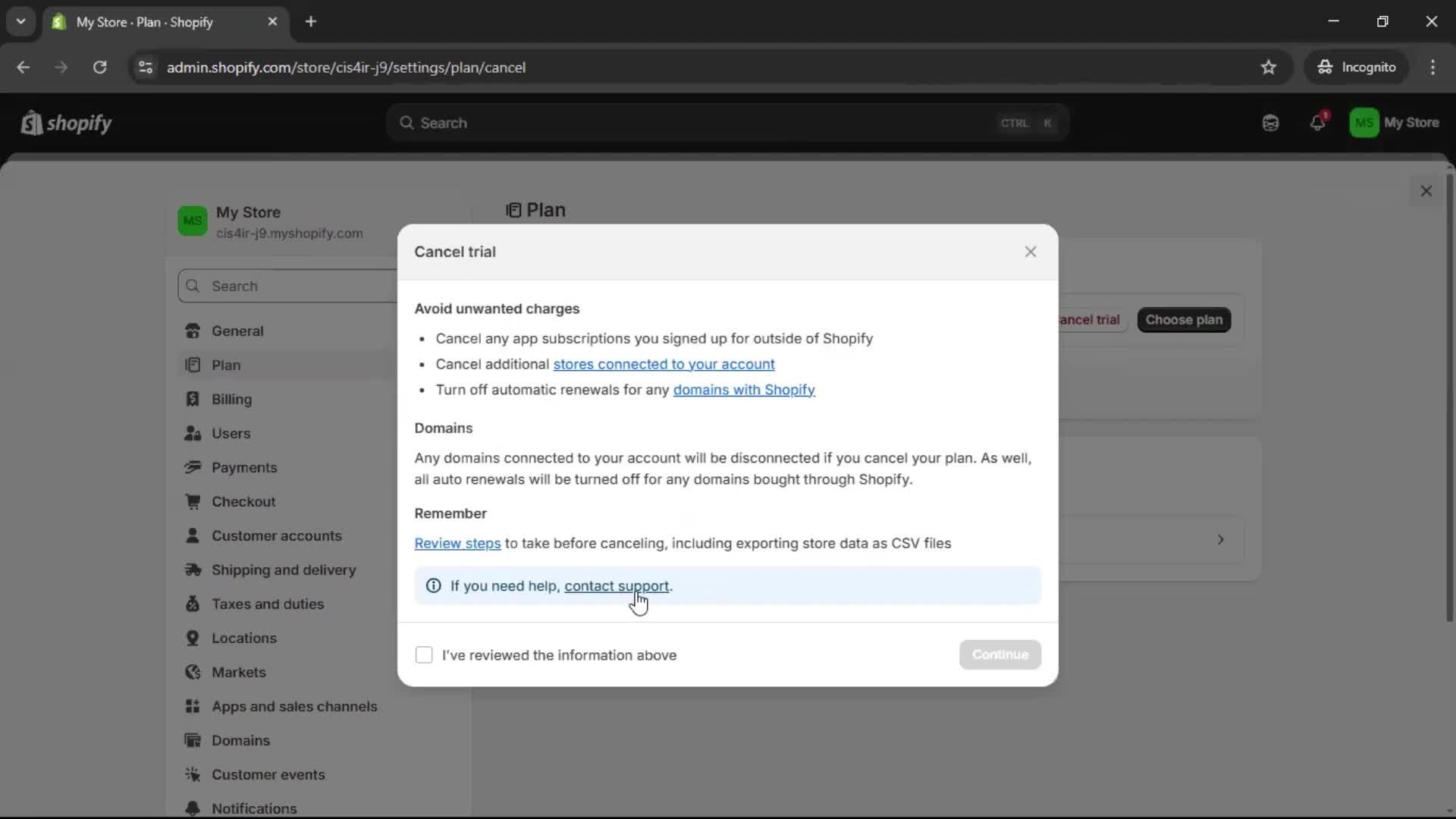Screen dimensions: 1456x819
Task: Focus the Shopify top search bar
Action: [x=727, y=123]
